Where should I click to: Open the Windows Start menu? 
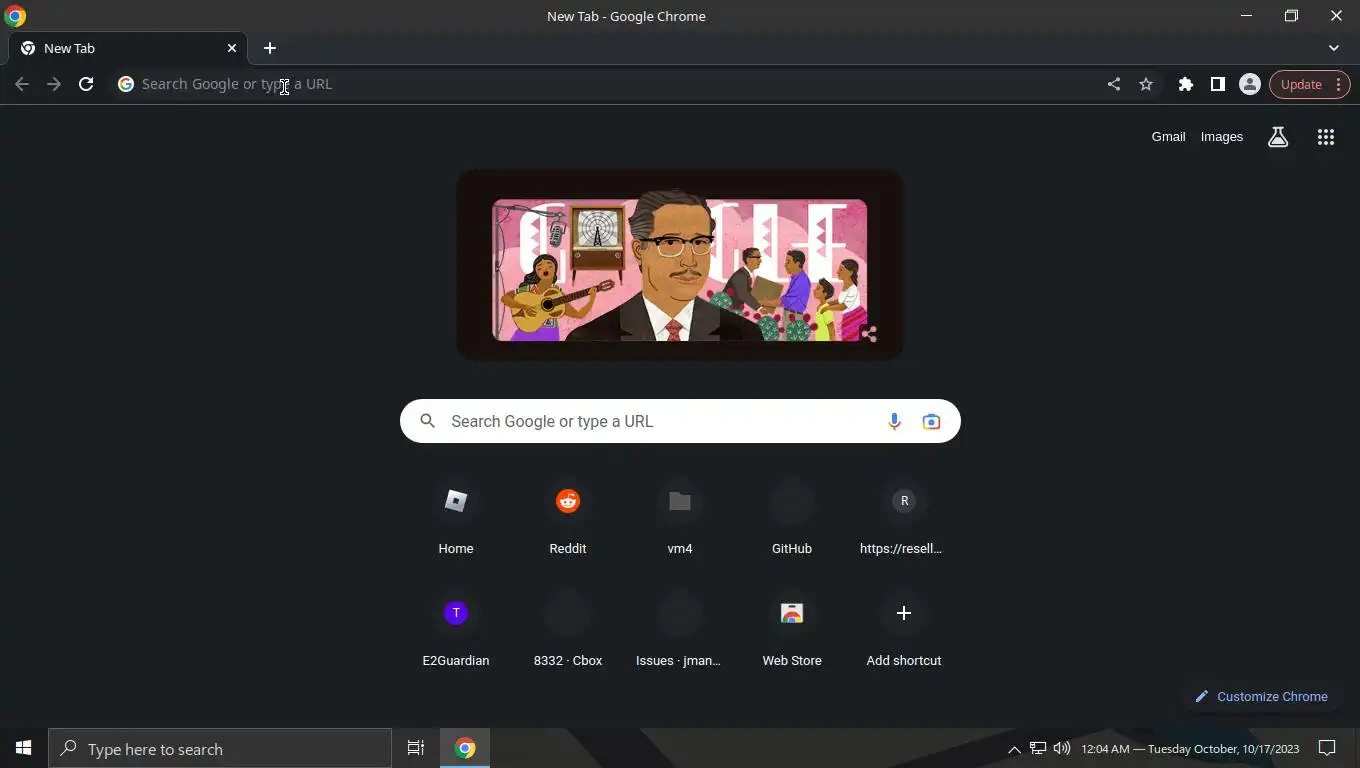click(24, 748)
